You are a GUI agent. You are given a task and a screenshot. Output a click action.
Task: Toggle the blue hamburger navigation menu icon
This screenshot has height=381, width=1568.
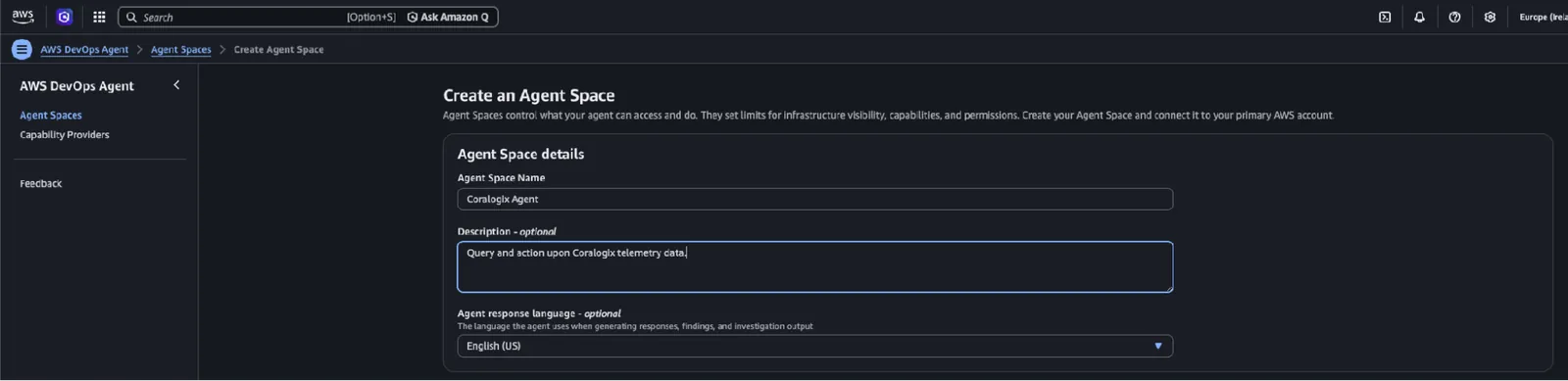point(22,49)
